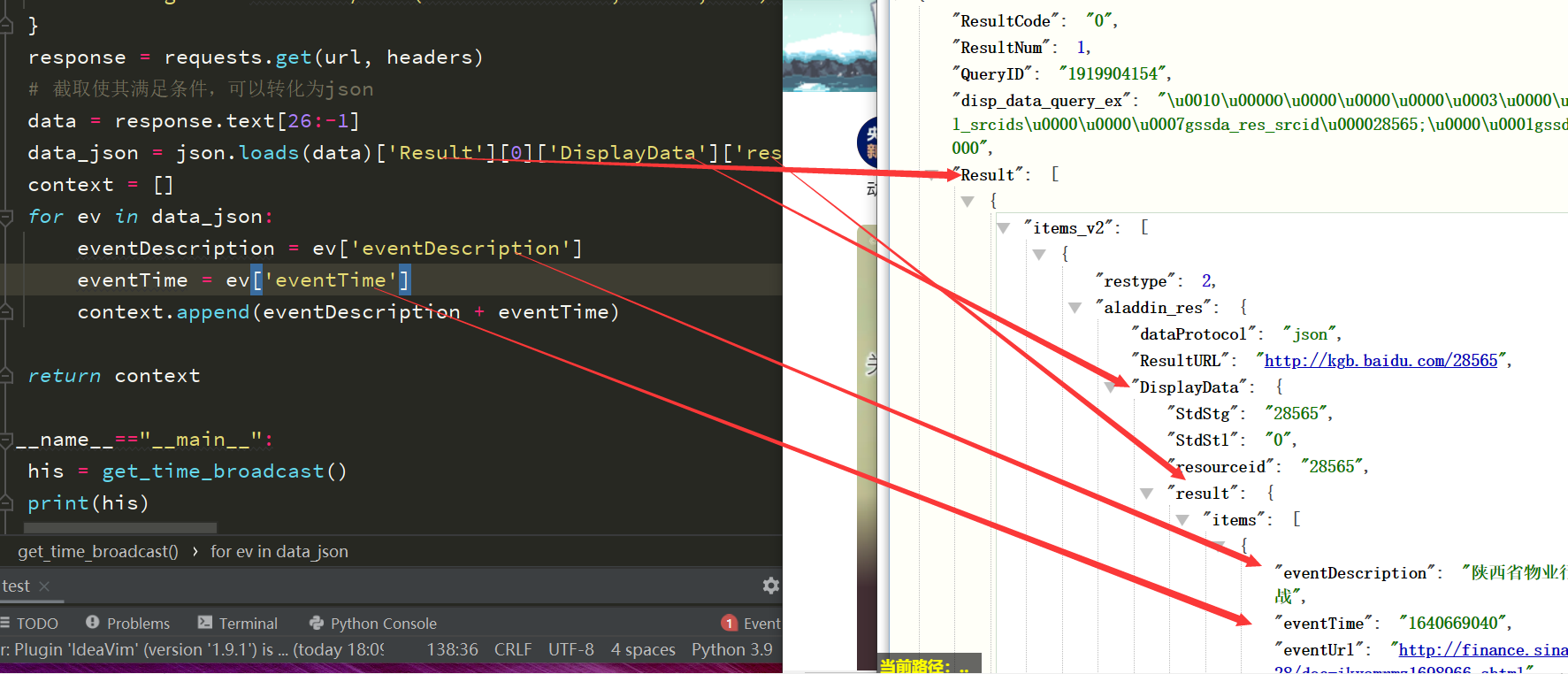Click the snowy landscape thumbnail image
Viewport: 1568px width, 674px height.
(x=830, y=46)
